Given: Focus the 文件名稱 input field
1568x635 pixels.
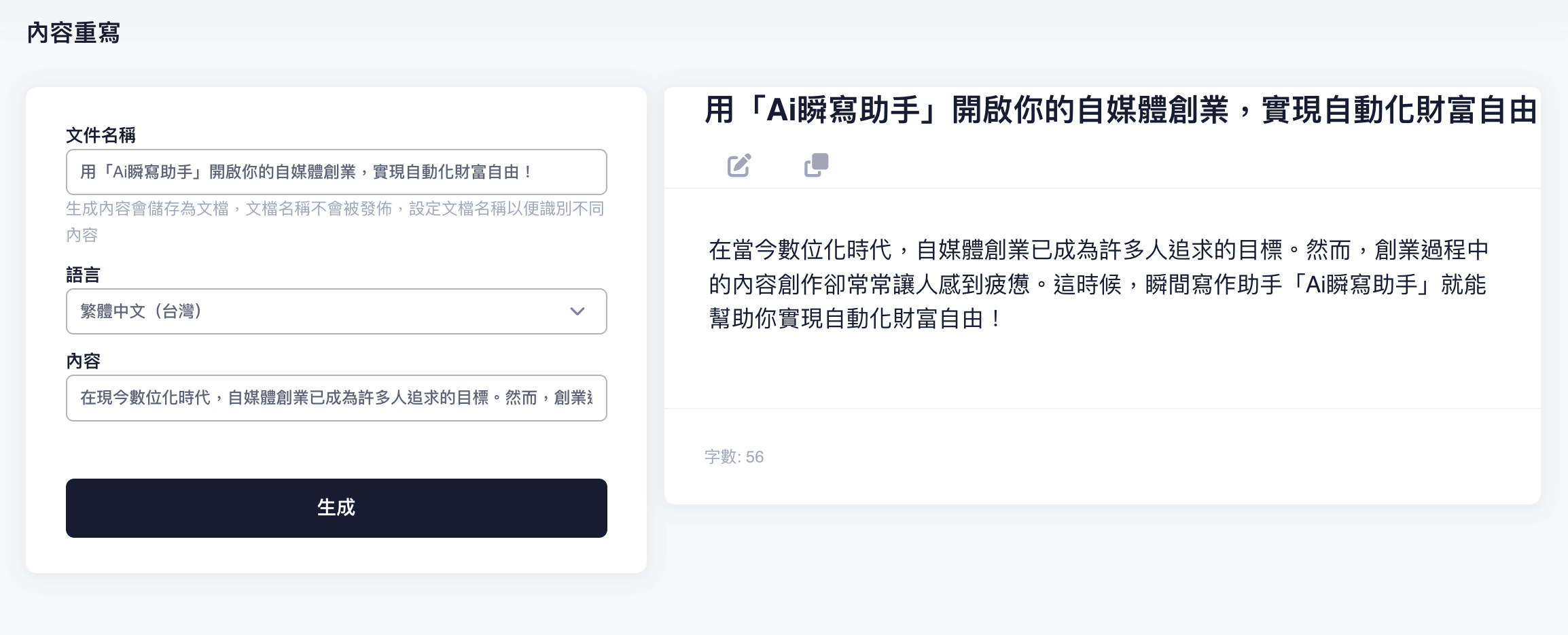Looking at the screenshot, I should coord(336,172).
